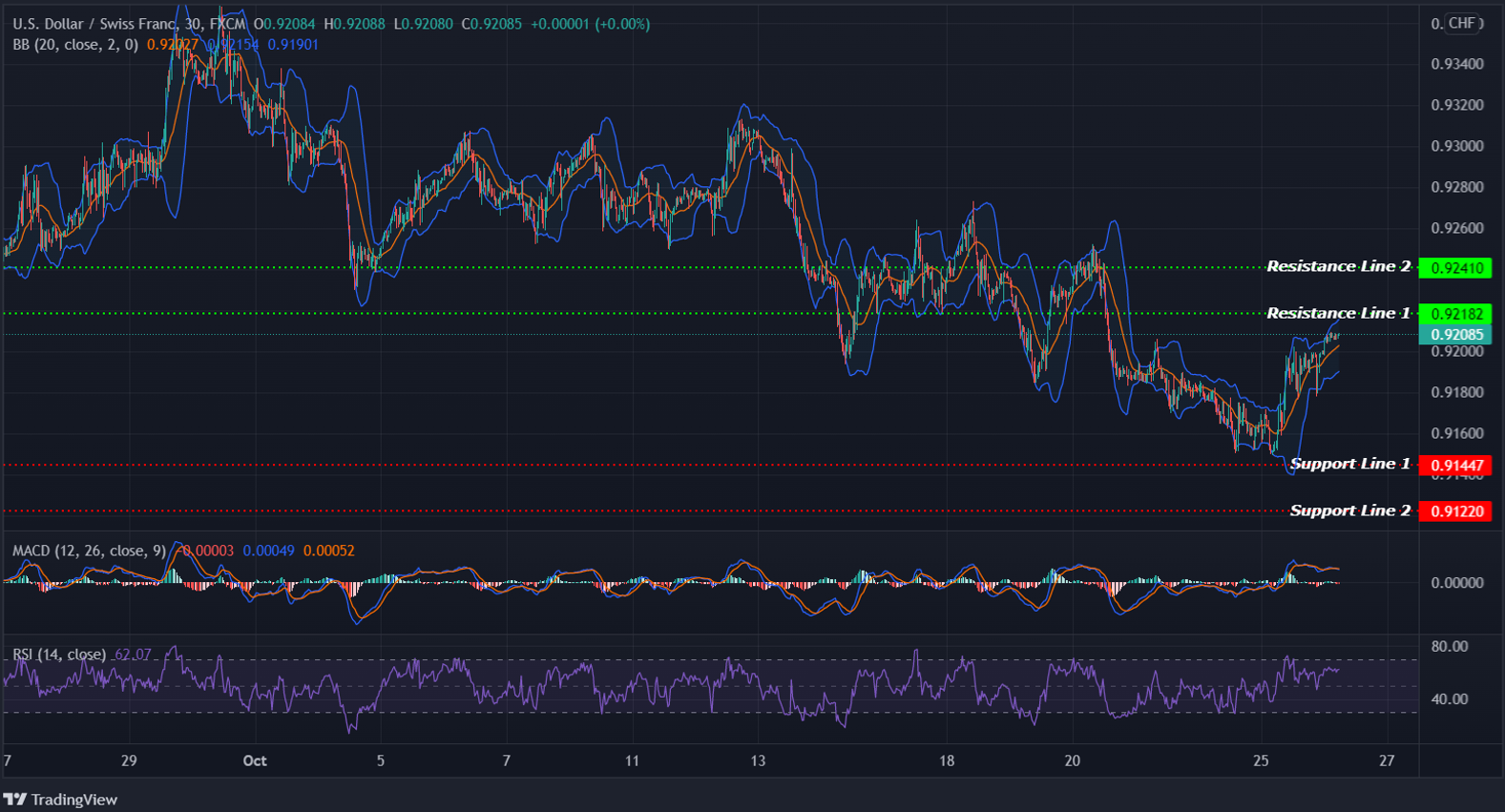
Task: Click the 0.93200 price axis label
Action: coord(1457,105)
